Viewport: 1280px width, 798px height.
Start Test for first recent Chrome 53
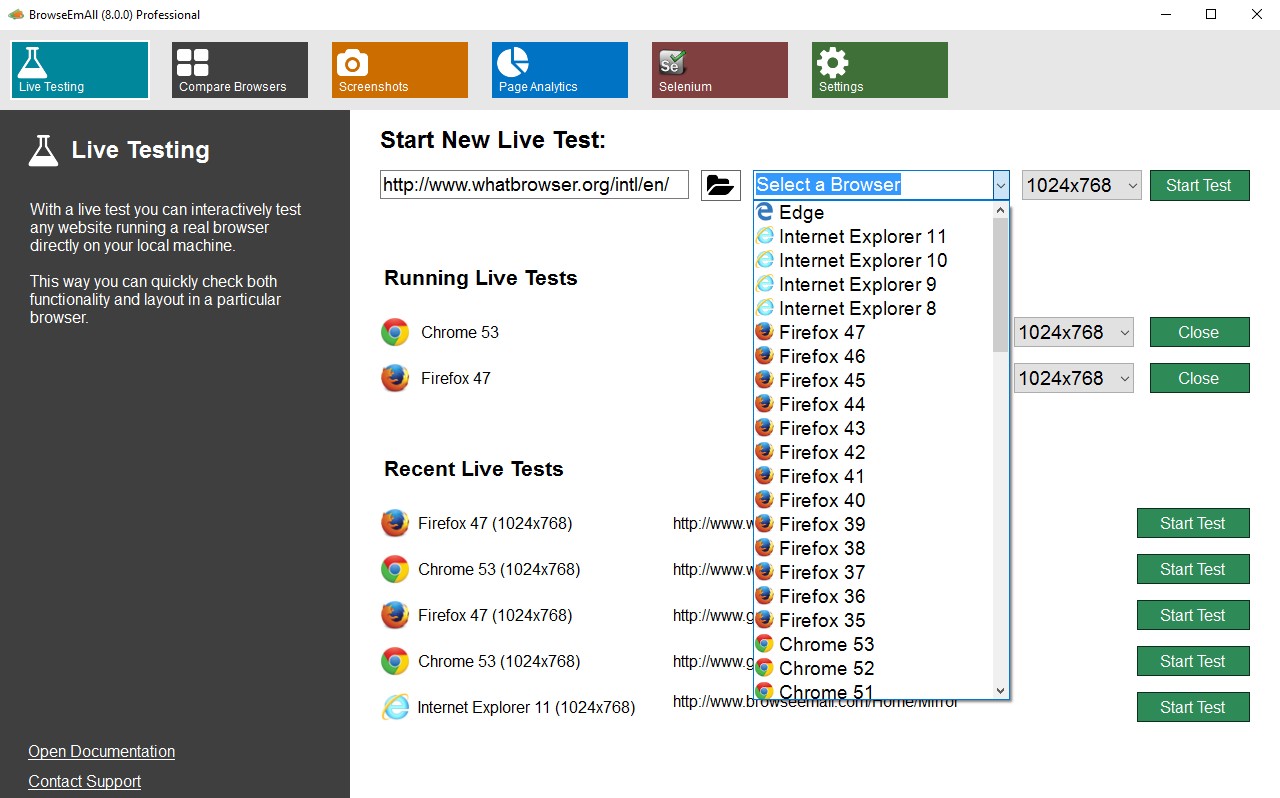(1193, 569)
